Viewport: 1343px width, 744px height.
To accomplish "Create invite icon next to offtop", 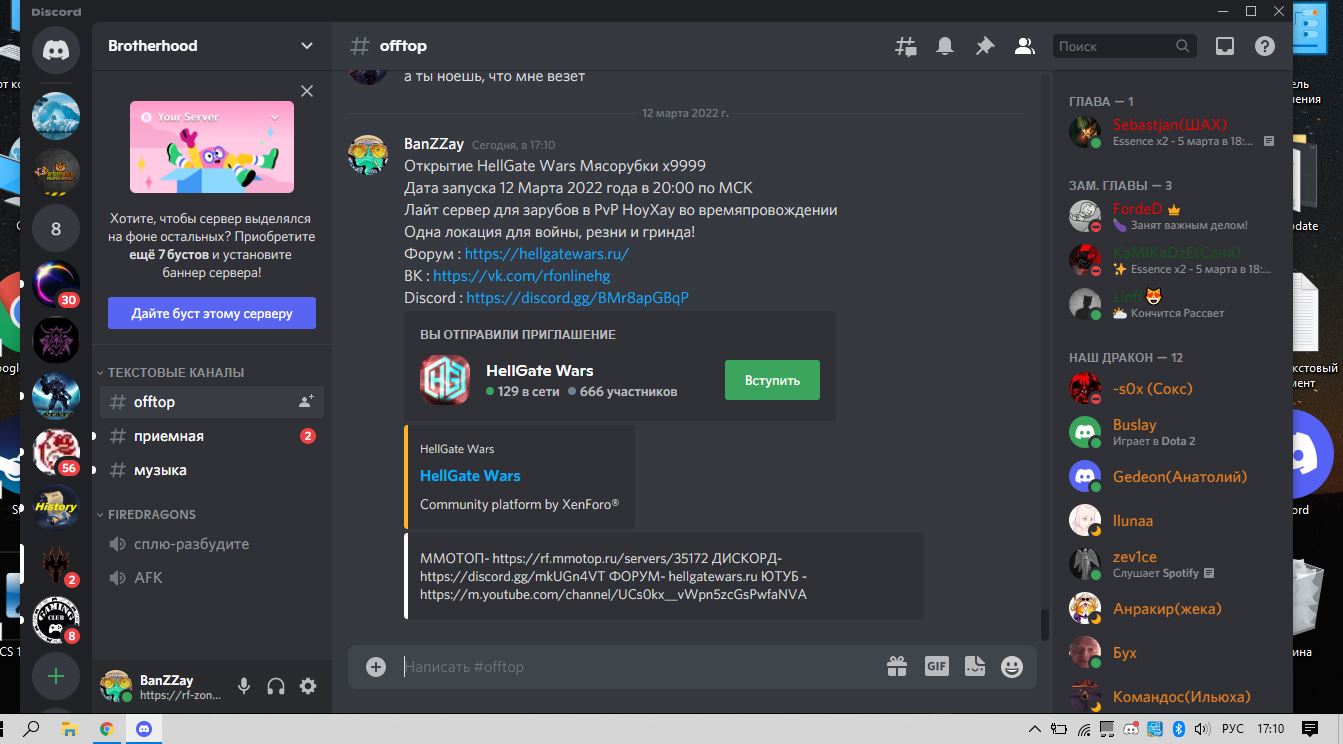I will pos(306,402).
